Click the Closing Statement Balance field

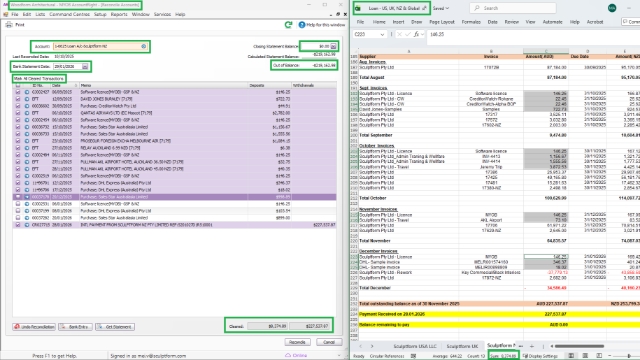coord(315,47)
